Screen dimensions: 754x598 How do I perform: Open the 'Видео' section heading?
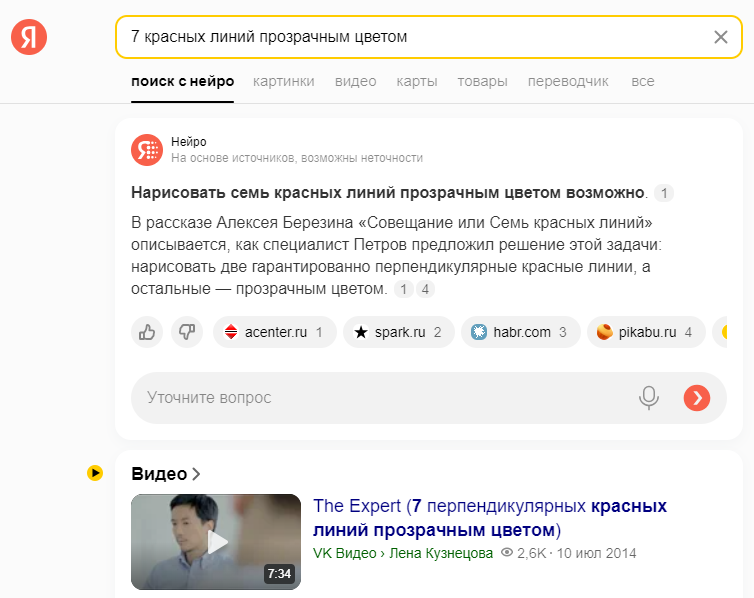159,474
